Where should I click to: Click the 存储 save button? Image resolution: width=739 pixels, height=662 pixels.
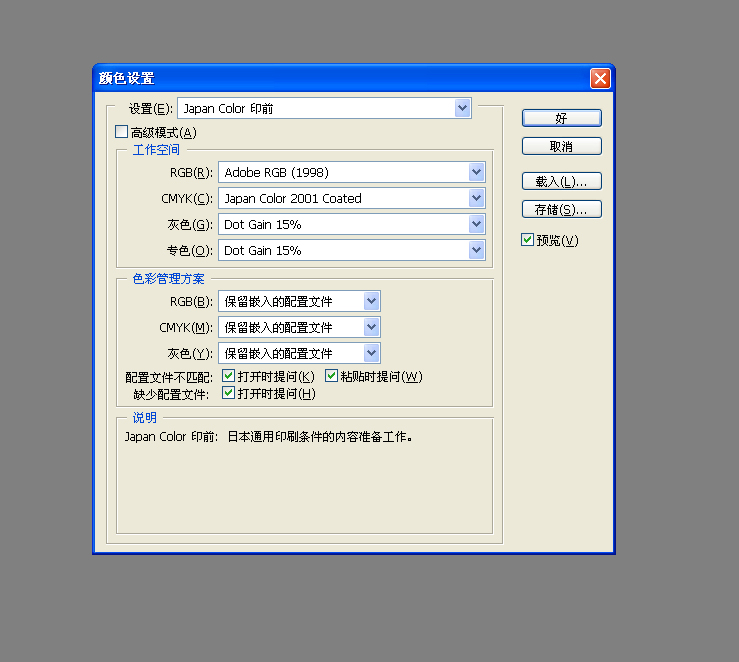(561, 210)
